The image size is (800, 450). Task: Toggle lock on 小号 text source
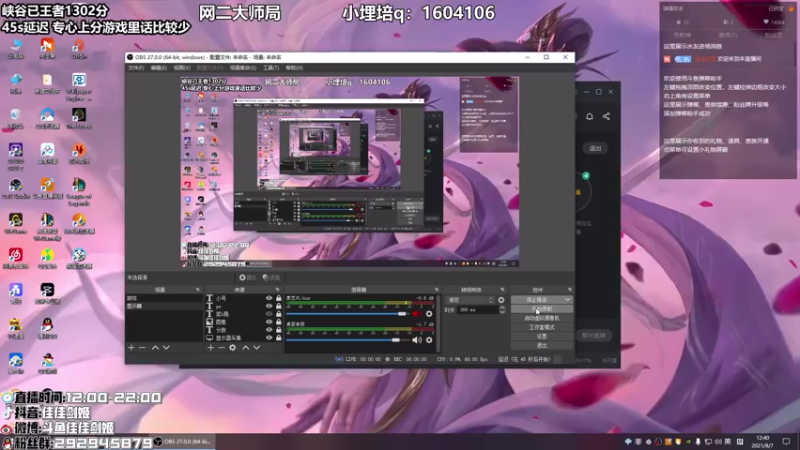click(279, 298)
